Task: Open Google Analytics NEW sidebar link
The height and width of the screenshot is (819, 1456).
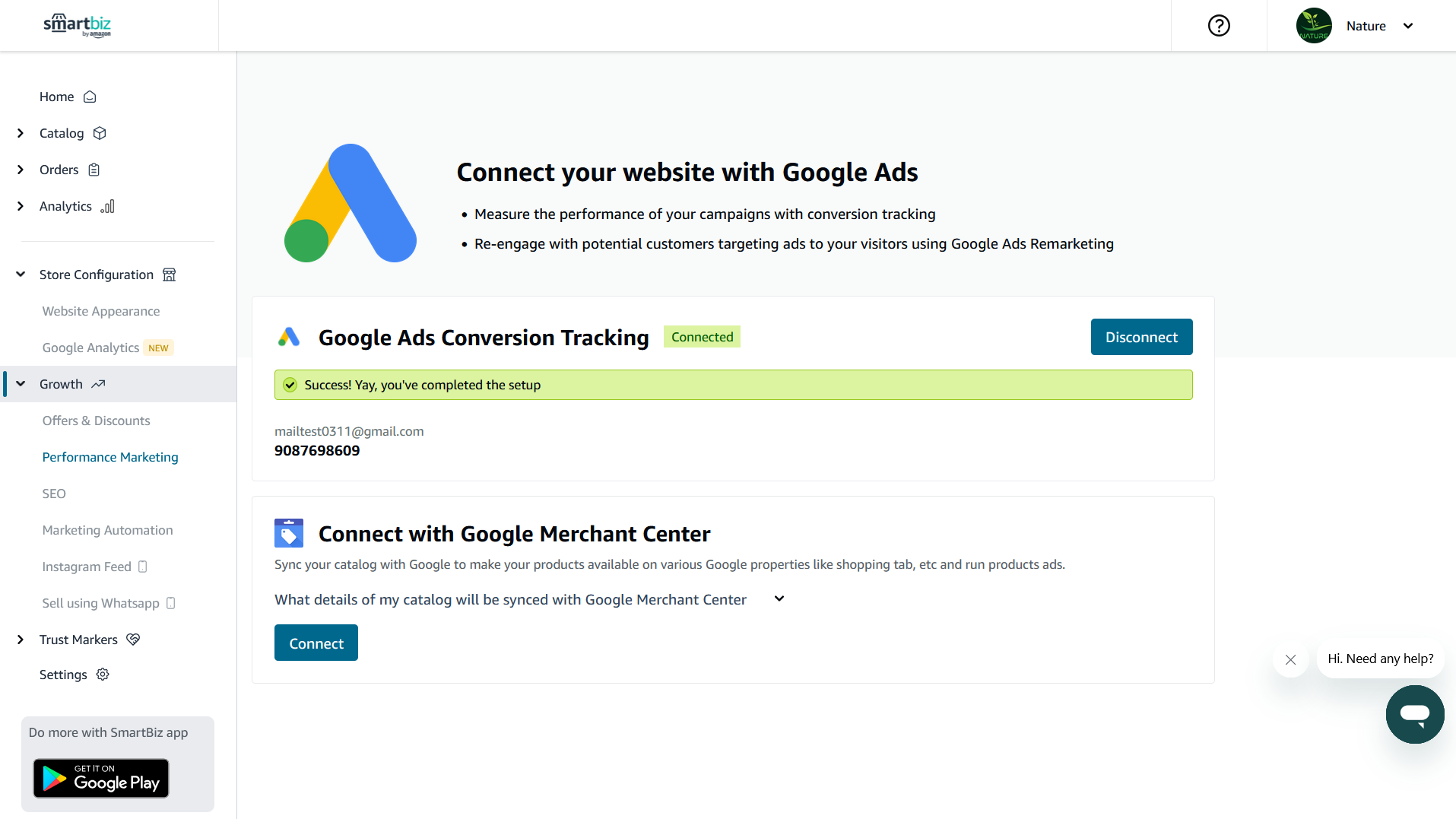Action: coord(108,348)
